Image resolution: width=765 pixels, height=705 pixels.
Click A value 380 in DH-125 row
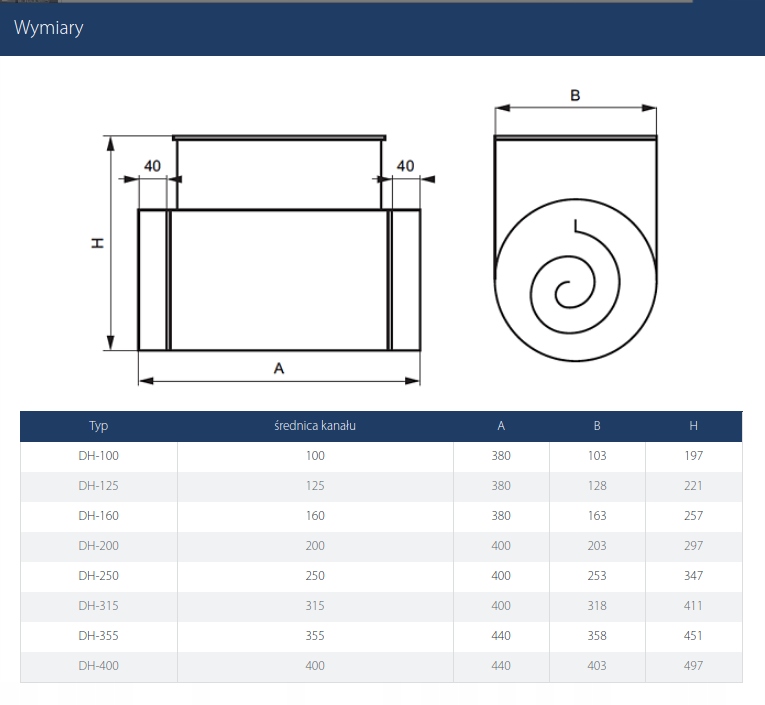tap(501, 486)
